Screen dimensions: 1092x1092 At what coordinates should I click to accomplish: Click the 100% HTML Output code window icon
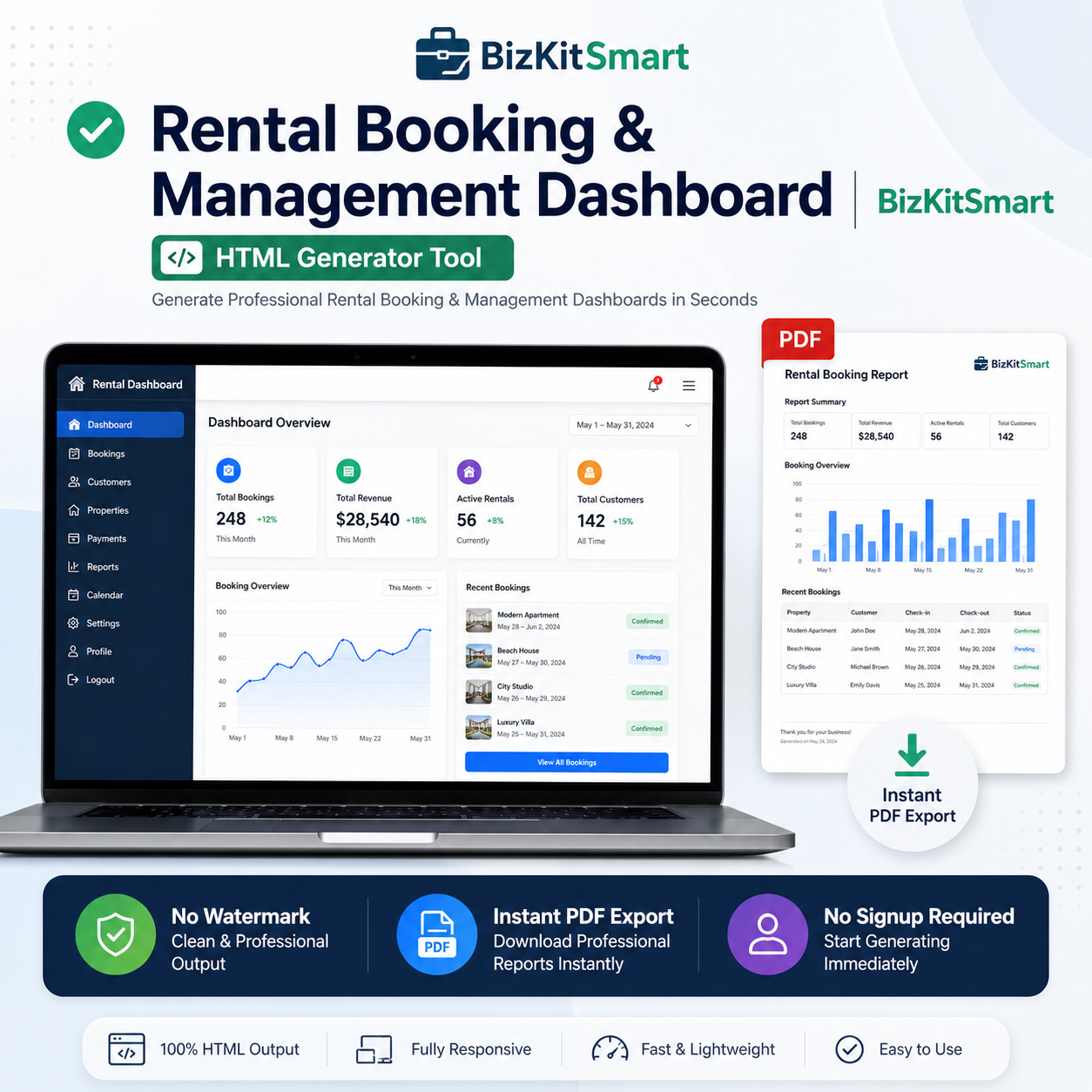point(127,1049)
